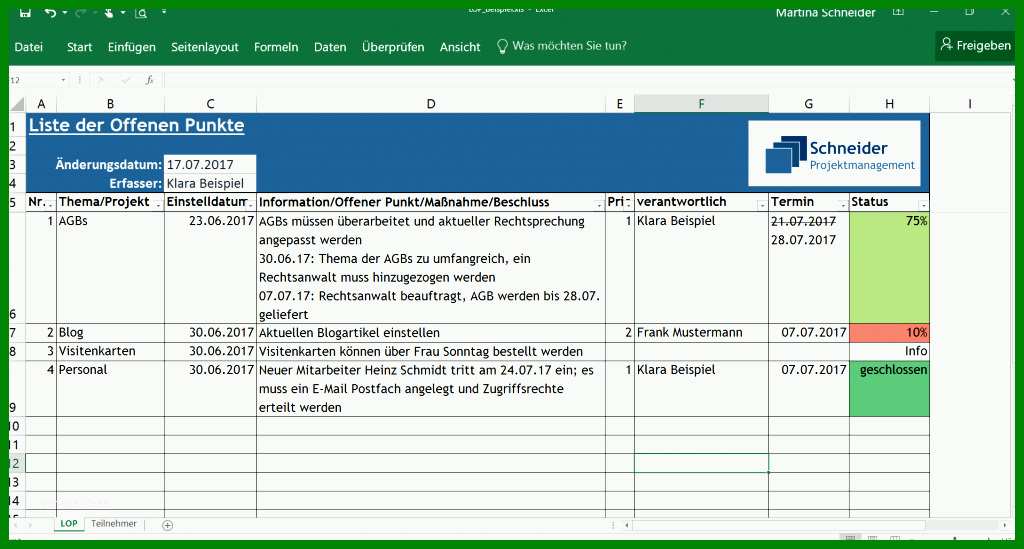Select the struck-through 21.07.2017 Termin cell
The height and width of the screenshot is (549, 1024).
[x=809, y=268]
